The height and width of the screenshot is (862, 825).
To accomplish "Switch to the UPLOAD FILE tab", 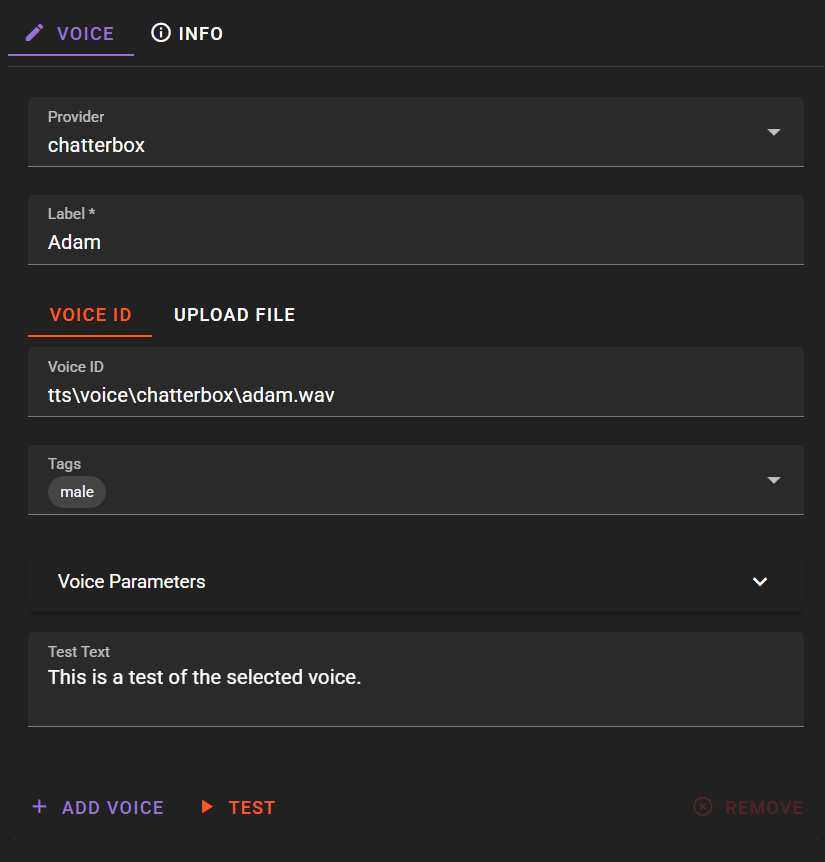I will (235, 314).
